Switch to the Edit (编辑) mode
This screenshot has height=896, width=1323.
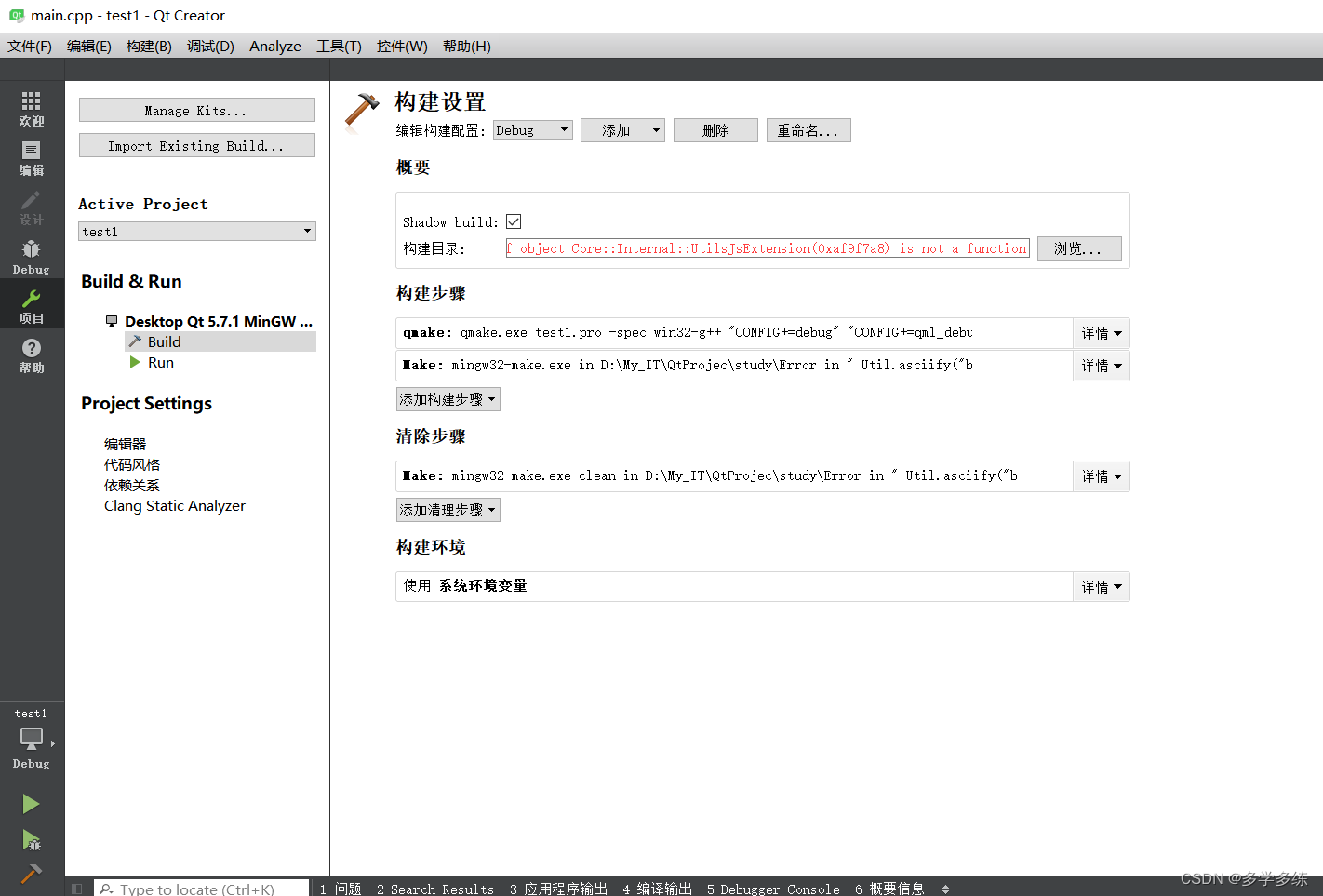(32, 158)
